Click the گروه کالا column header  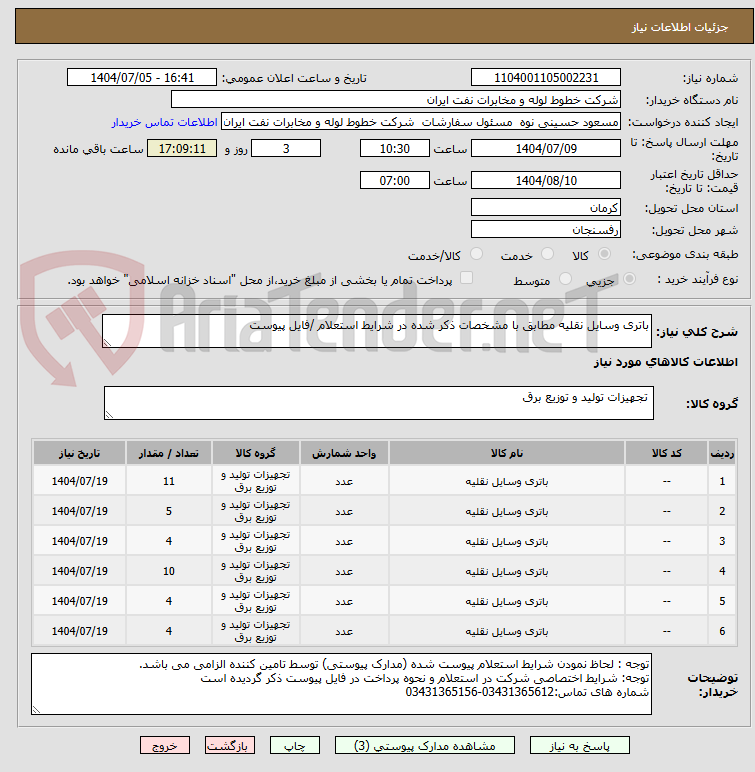coord(256,453)
